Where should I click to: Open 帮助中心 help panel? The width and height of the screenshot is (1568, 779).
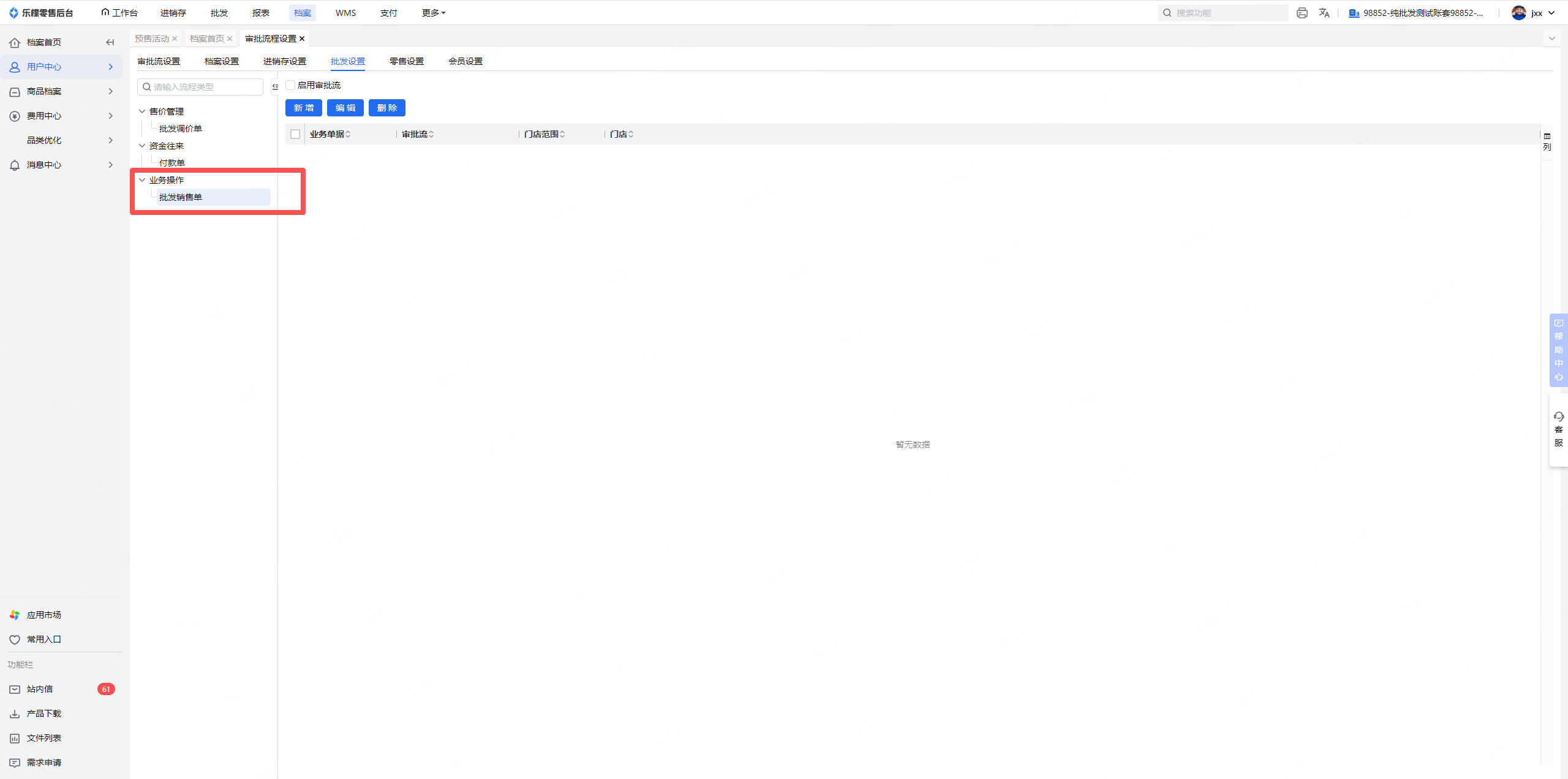1559,350
